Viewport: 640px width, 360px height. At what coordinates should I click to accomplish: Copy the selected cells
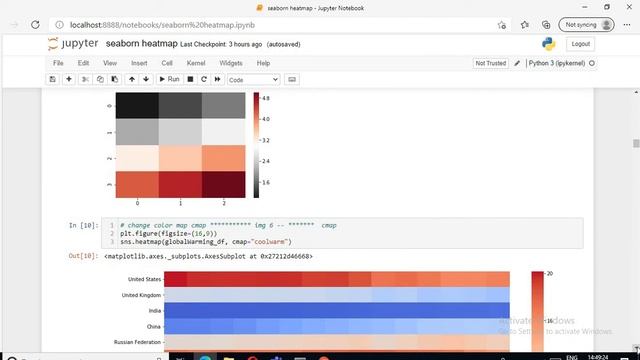point(100,79)
